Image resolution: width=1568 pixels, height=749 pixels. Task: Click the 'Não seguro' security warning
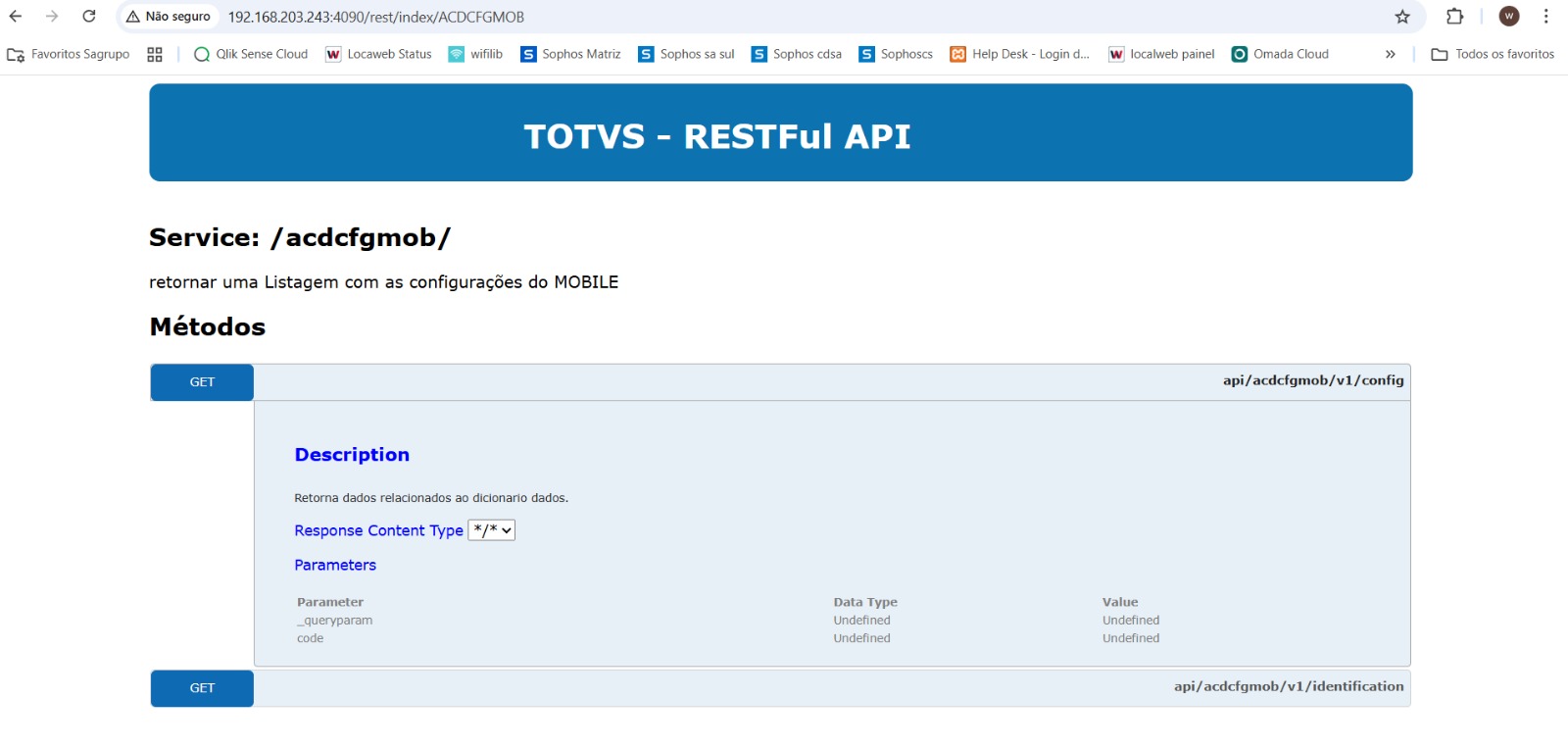point(169,17)
